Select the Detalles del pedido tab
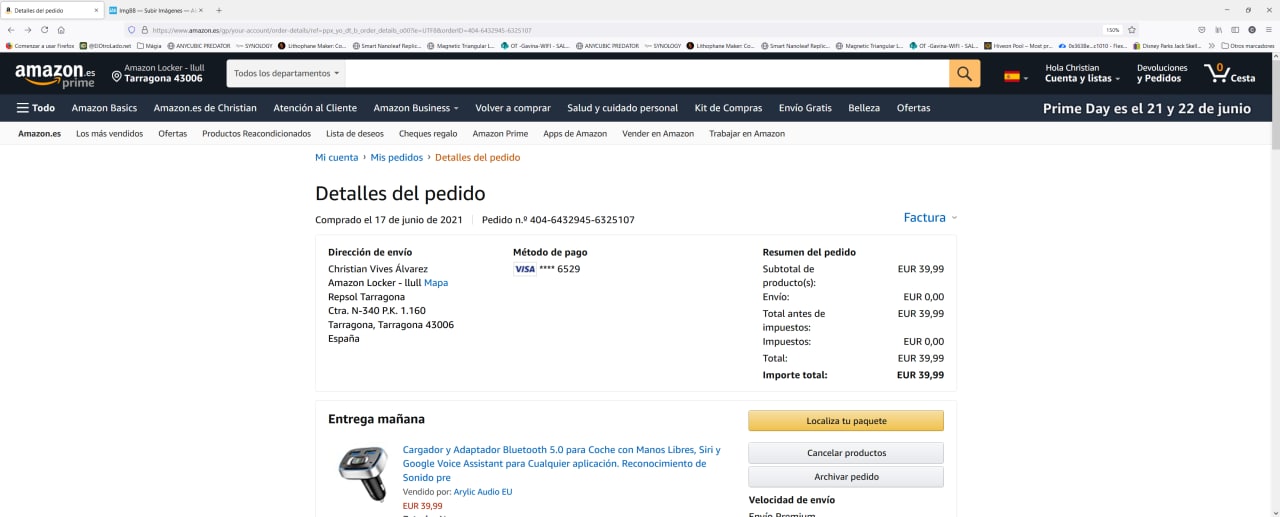The image size is (1280, 517). [52, 10]
